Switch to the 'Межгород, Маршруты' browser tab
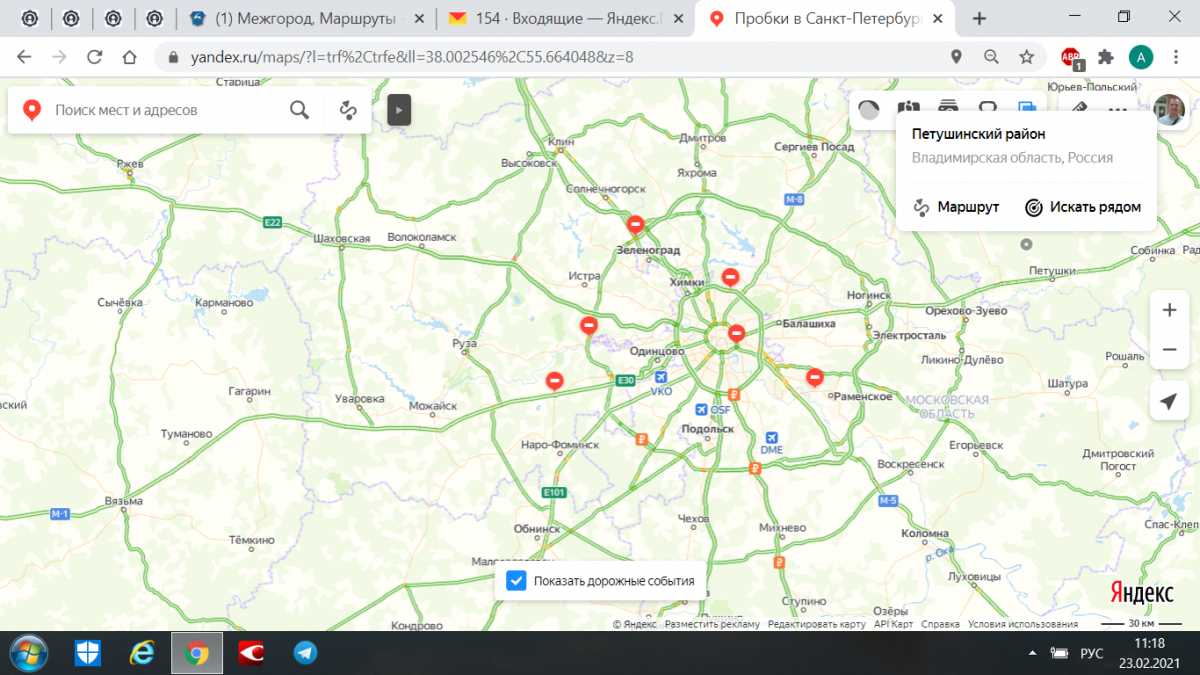 (x=307, y=19)
